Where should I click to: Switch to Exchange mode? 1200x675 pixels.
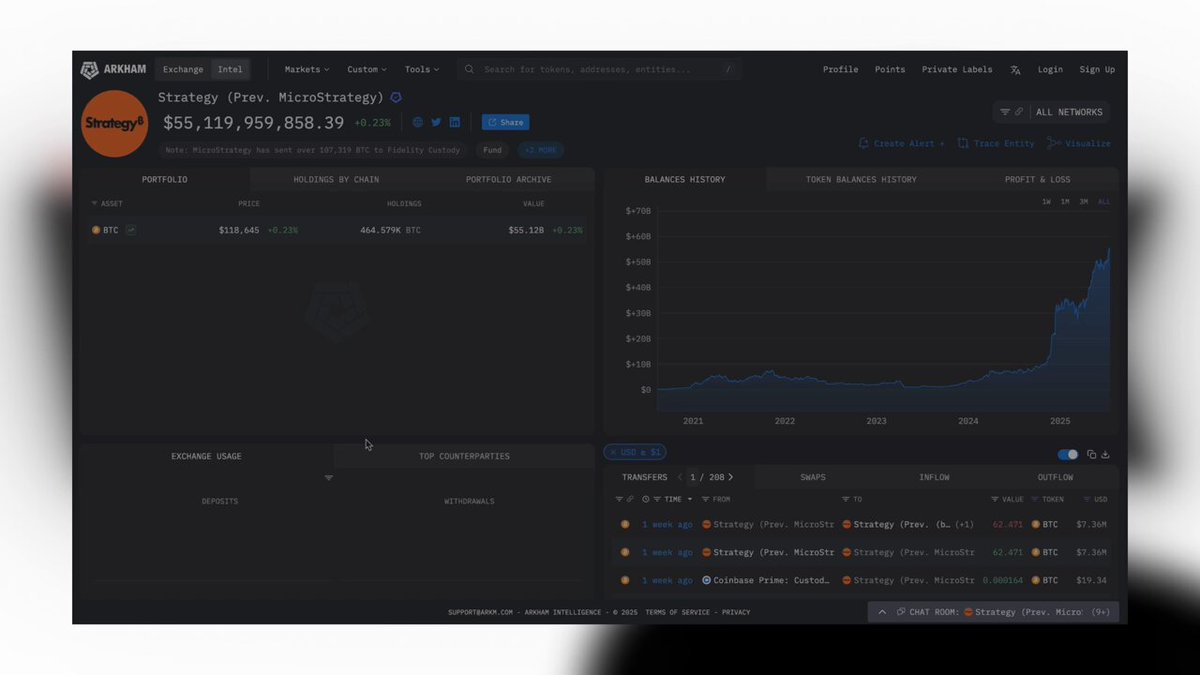[x=183, y=70]
